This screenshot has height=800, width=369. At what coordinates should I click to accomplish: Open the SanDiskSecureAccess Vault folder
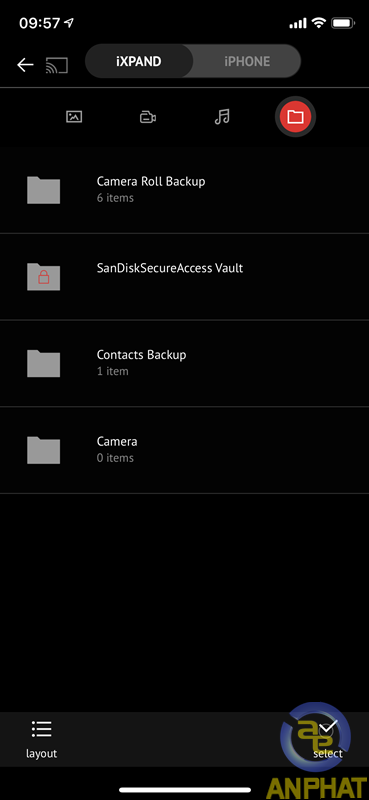(x=184, y=277)
